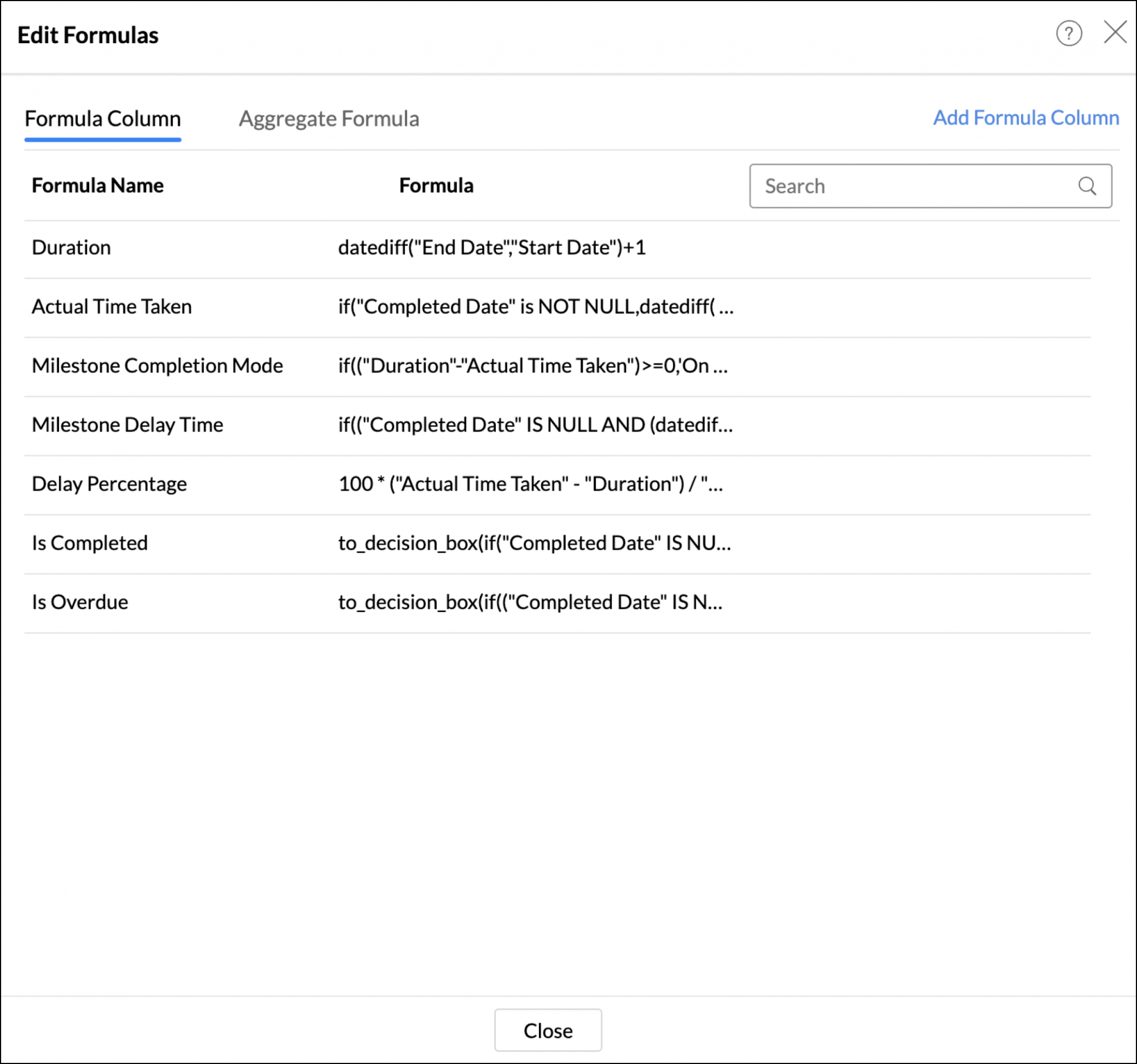Image resolution: width=1137 pixels, height=1064 pixels.
Task: Select the Is Completed formula row
Action: coord(90,543)
